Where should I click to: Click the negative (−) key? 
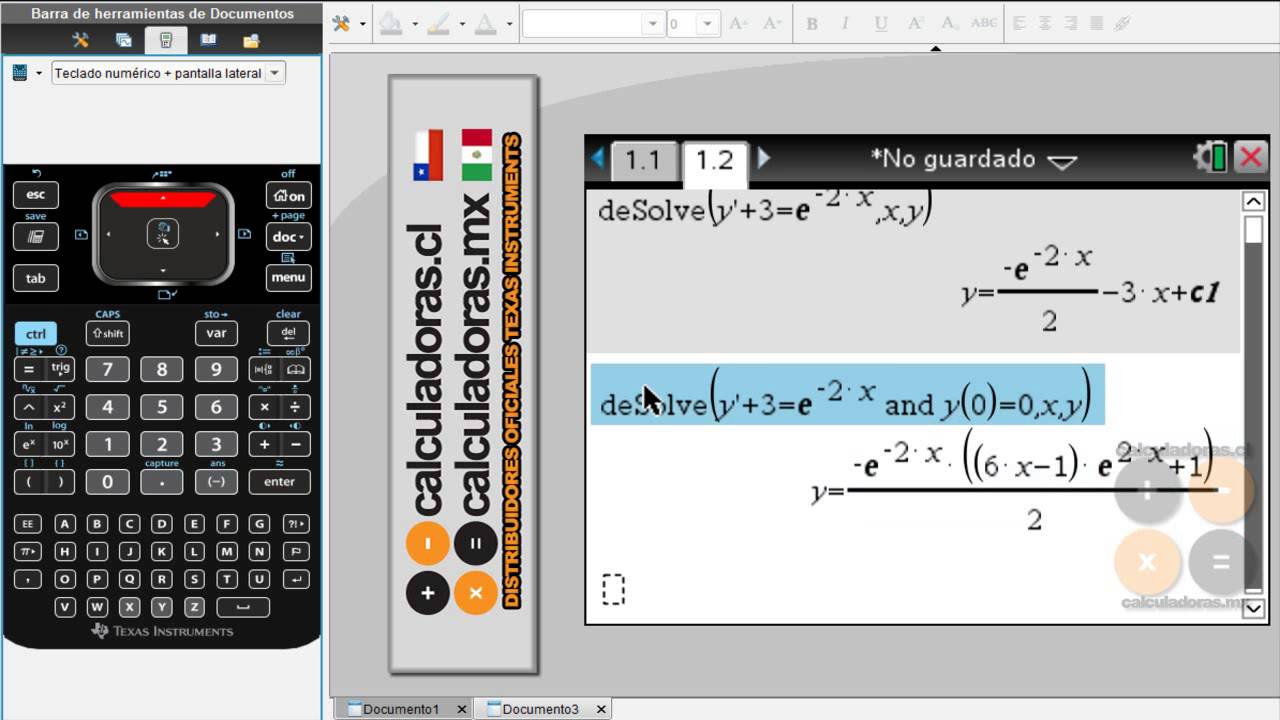pos(216,481)
